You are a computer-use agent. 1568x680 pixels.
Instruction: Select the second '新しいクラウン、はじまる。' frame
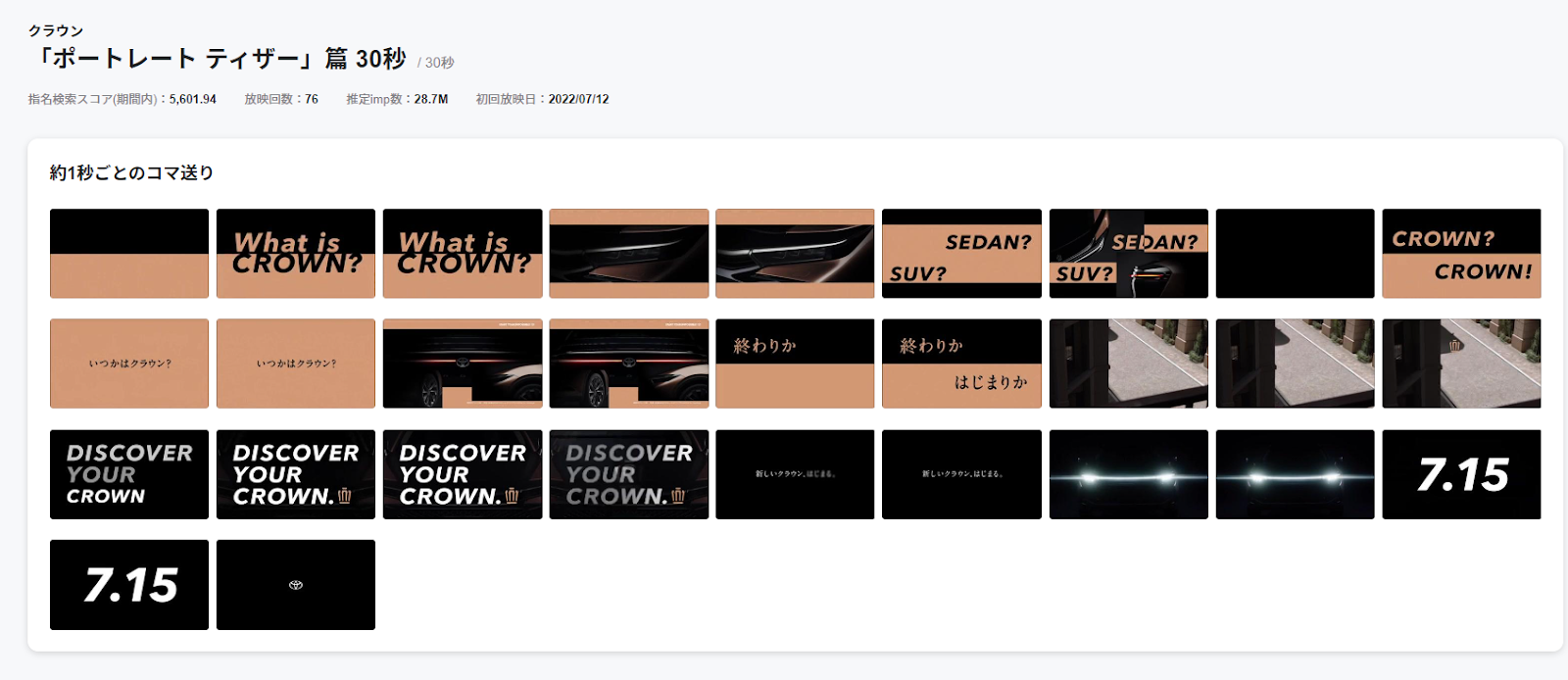click(961, 474)
